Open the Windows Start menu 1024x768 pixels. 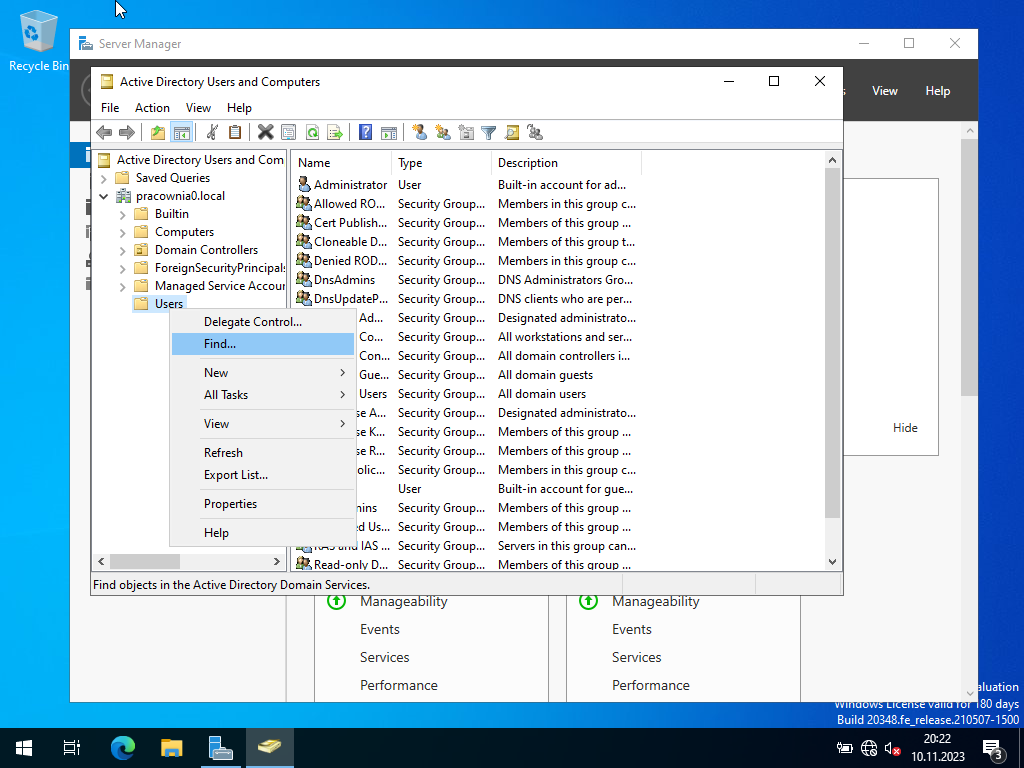pyautogui.click(x=24, y=747)
